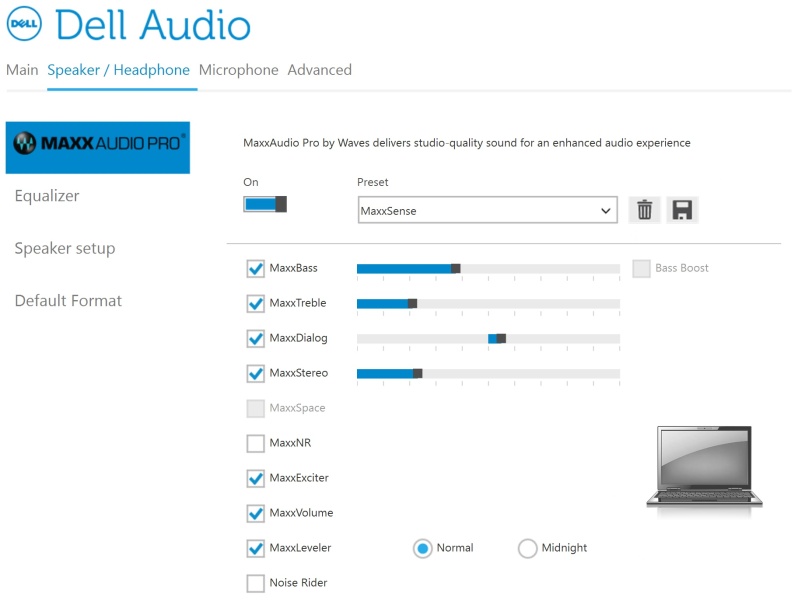This screenshot has width=800, height=600.
Task: Delete preset with the trash icon
Action: [x=644, y=210]
